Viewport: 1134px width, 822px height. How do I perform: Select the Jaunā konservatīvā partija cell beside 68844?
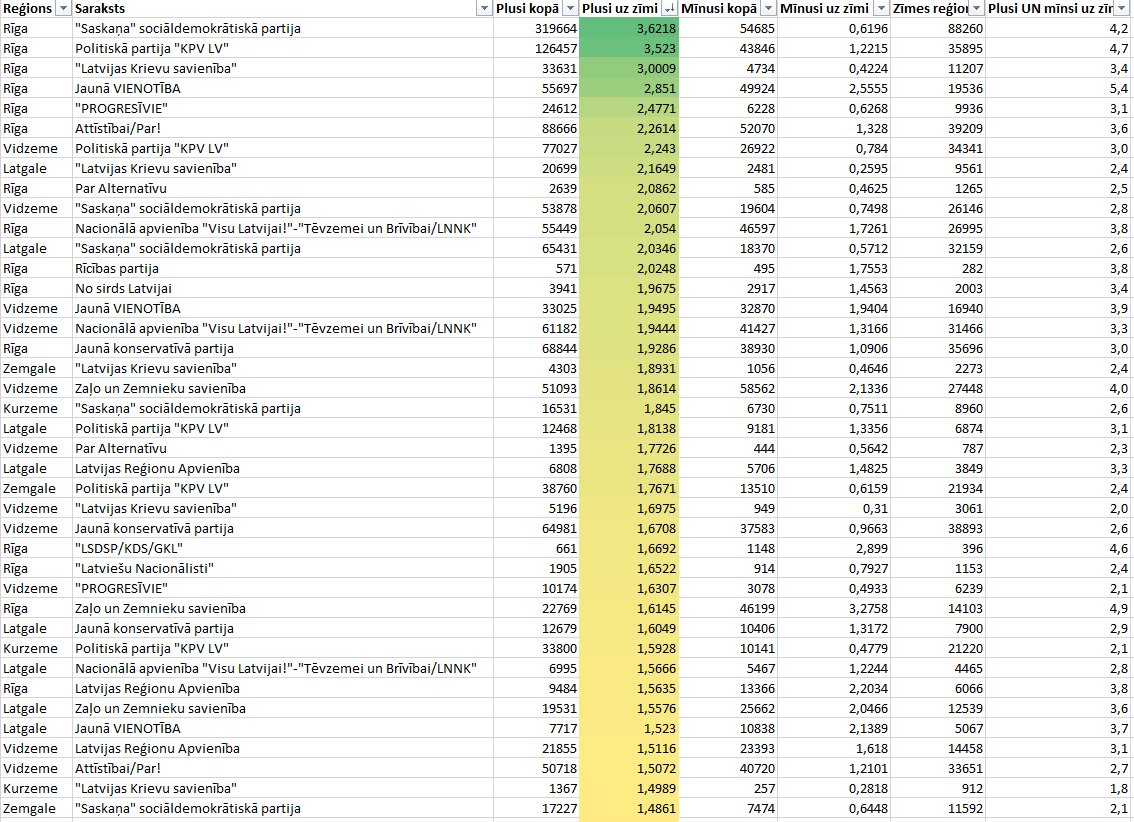click(283, 348)
